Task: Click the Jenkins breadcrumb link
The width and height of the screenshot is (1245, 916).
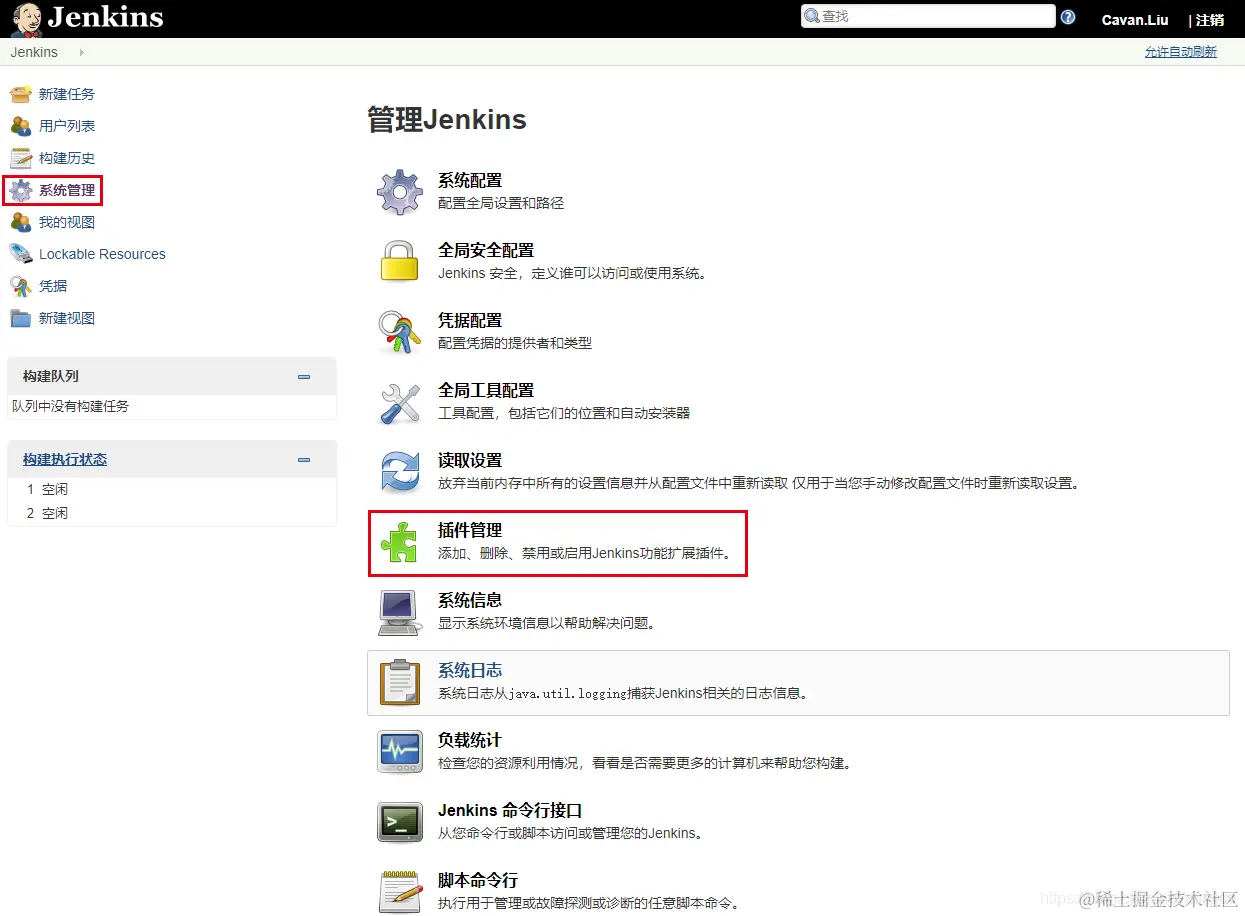Action: (x=34, y=52)
